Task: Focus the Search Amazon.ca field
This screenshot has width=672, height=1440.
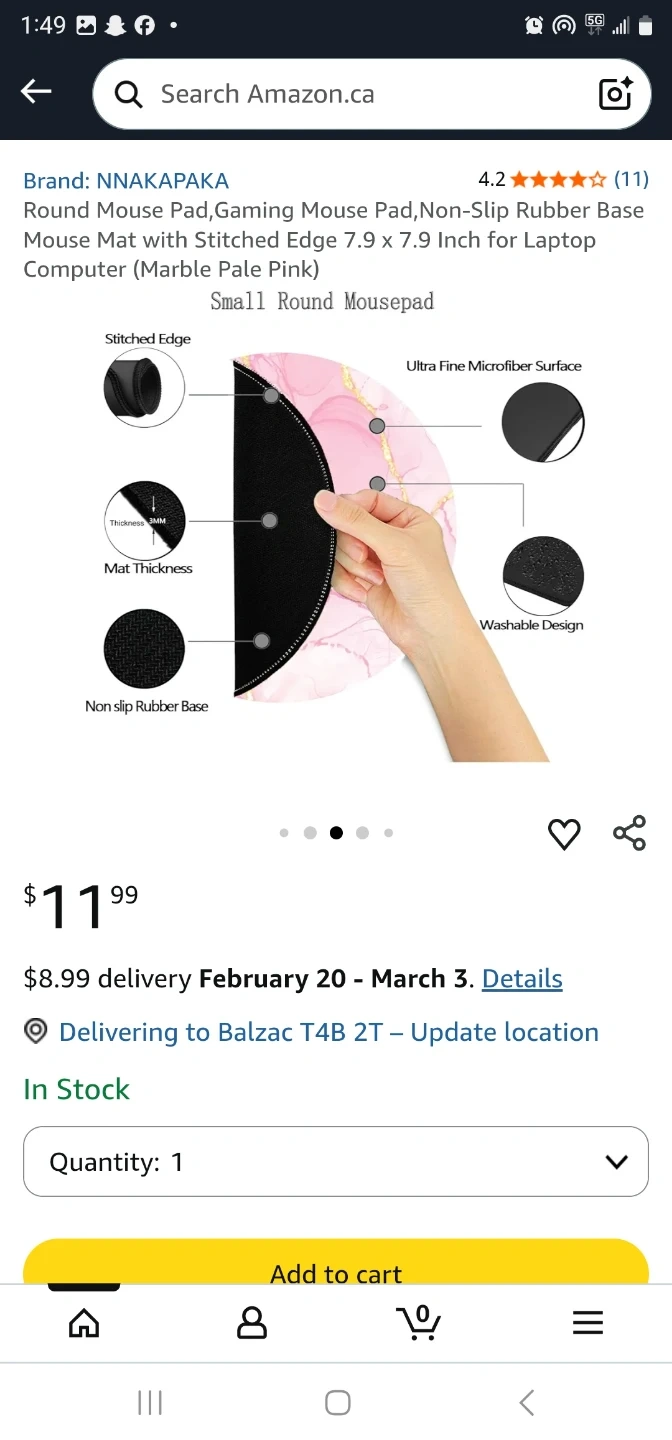Action: 372,94
